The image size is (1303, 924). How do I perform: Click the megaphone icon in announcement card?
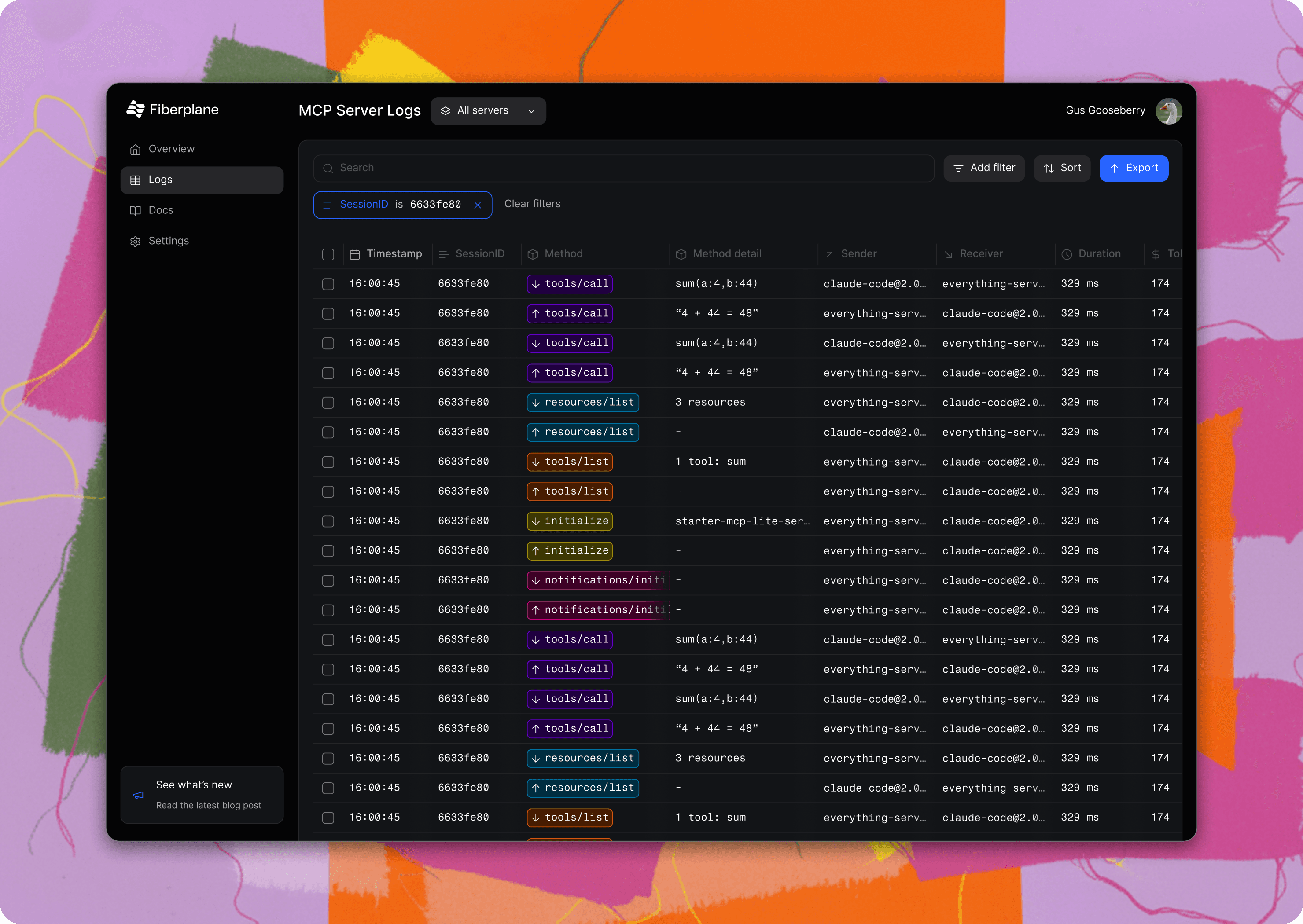(x=138, y=795)
